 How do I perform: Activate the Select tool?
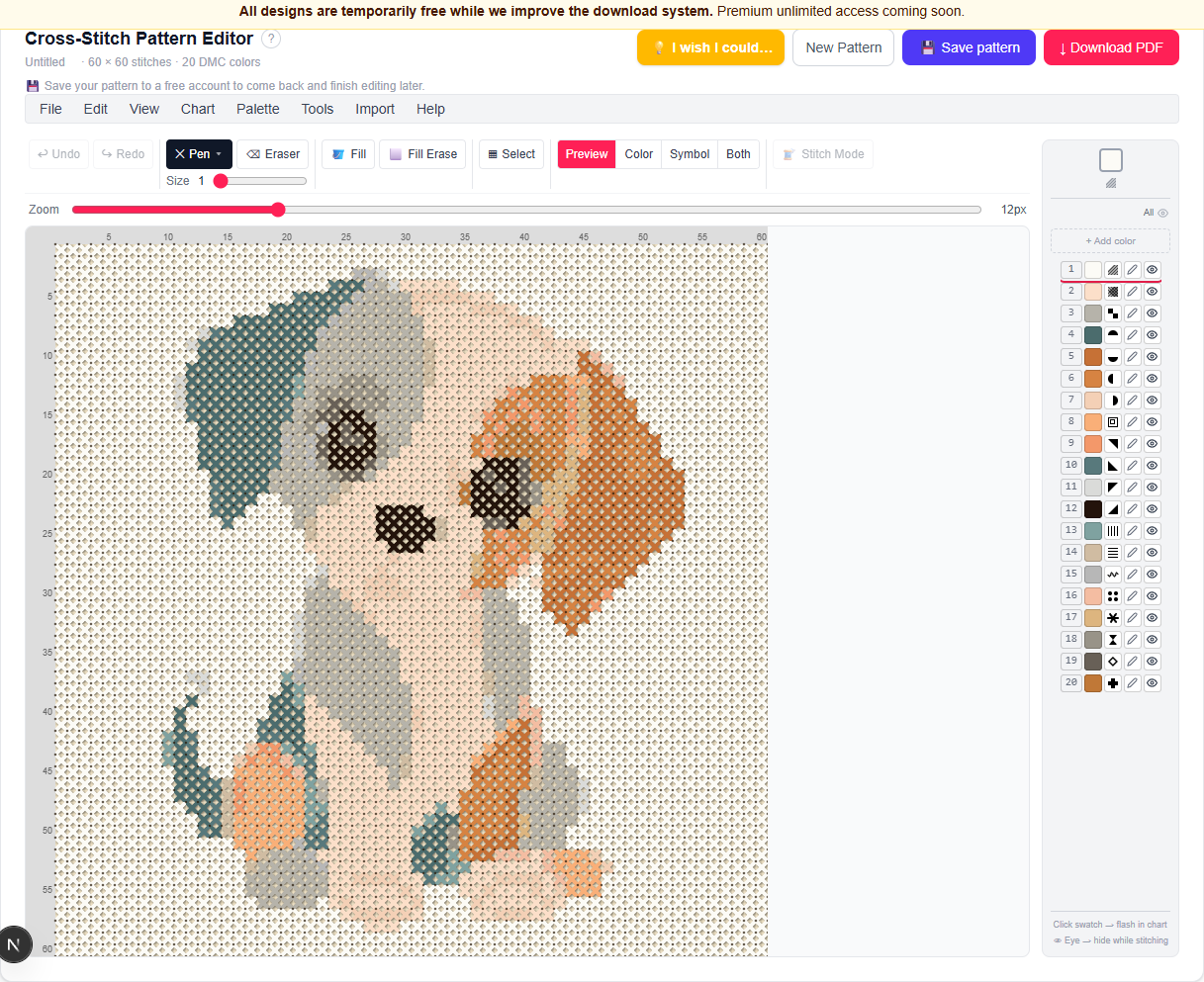pyautogui.click(x=511, y=154)
